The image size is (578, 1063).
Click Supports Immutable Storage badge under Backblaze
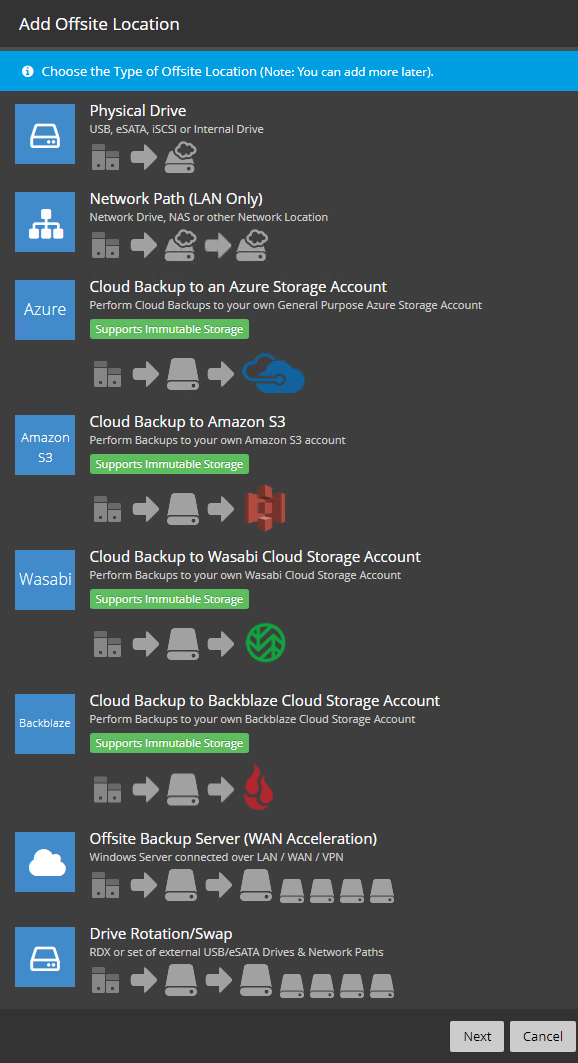tap(169, 743)
